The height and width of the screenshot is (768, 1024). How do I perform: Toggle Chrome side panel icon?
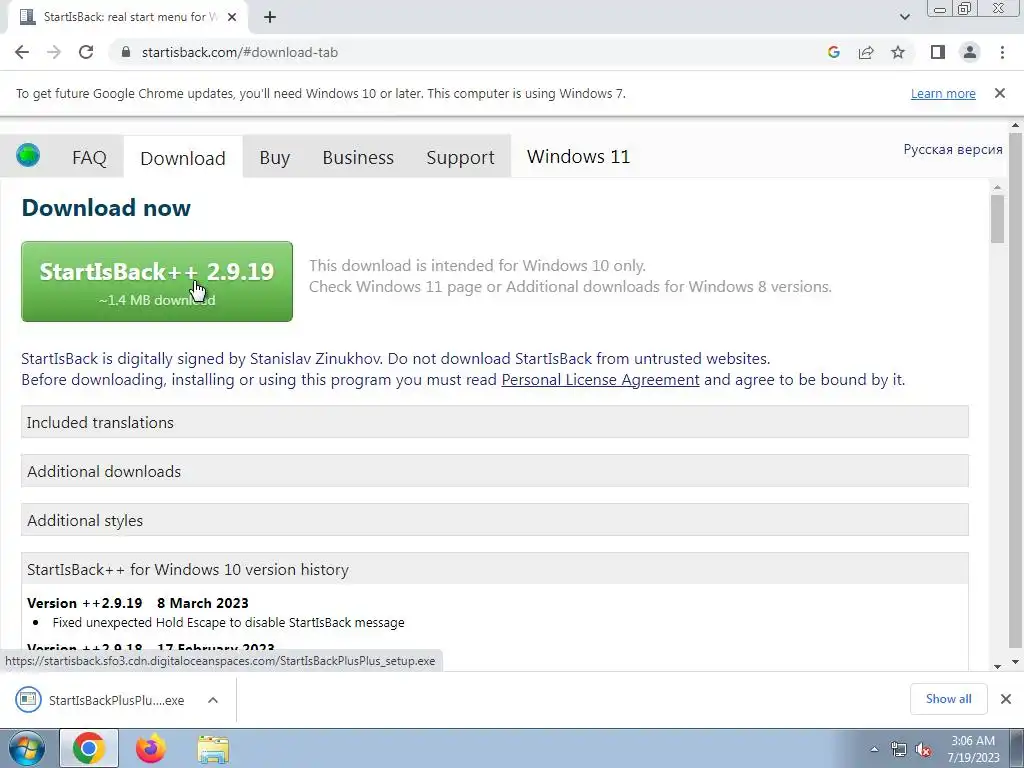pyautogui.click(x=938, y=52)
